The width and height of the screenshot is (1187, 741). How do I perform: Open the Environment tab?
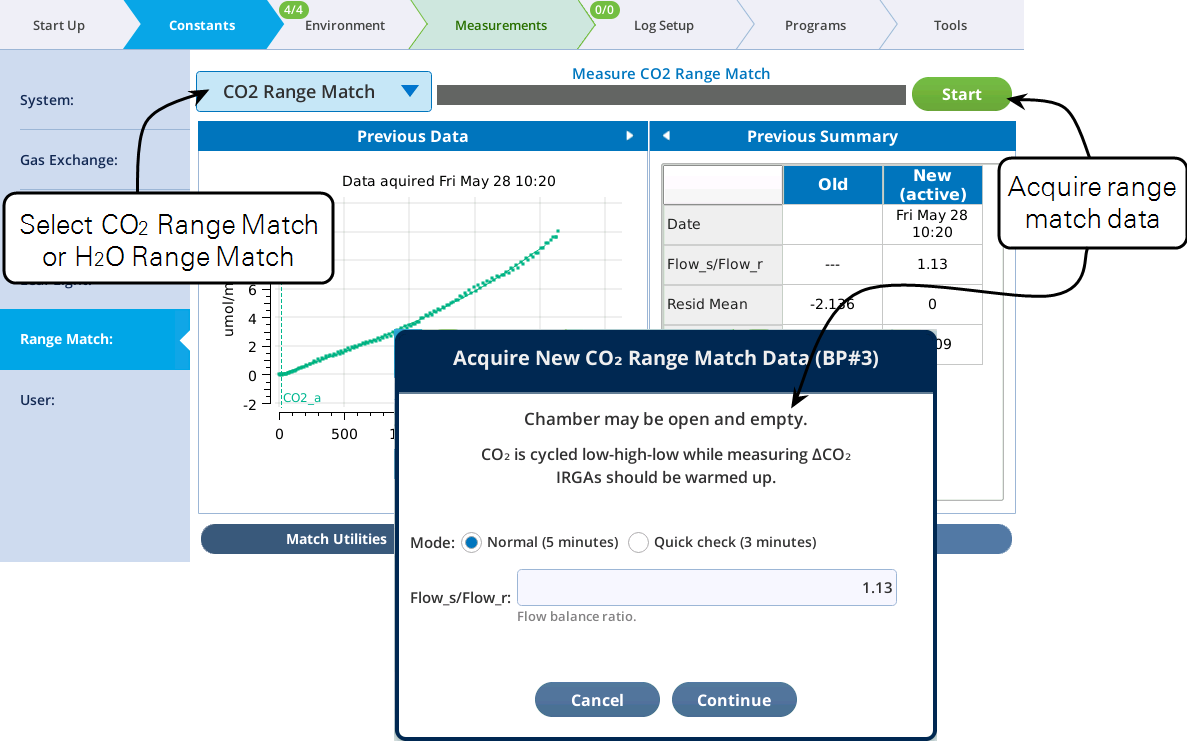click(x=345, y=25)
